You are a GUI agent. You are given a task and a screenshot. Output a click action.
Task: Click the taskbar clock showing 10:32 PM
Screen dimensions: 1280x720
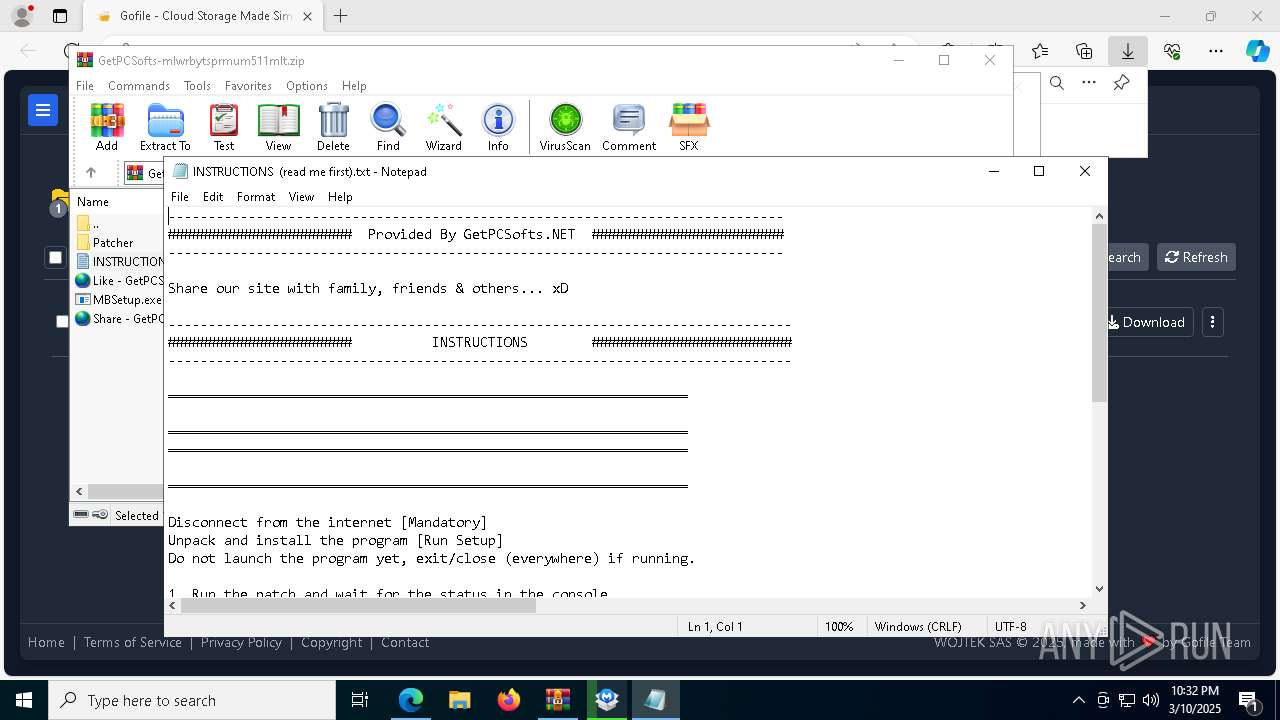pos(1196,700)
